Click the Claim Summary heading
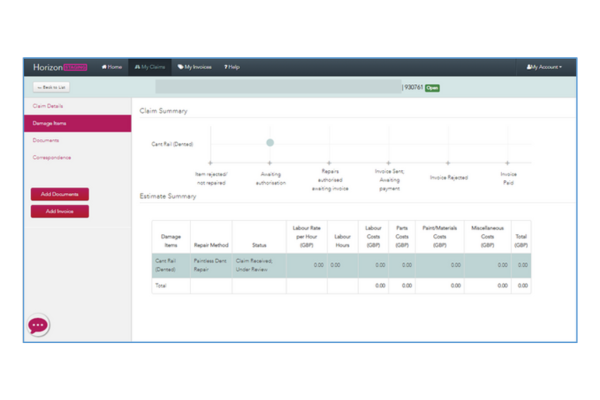 coord(163,111)
